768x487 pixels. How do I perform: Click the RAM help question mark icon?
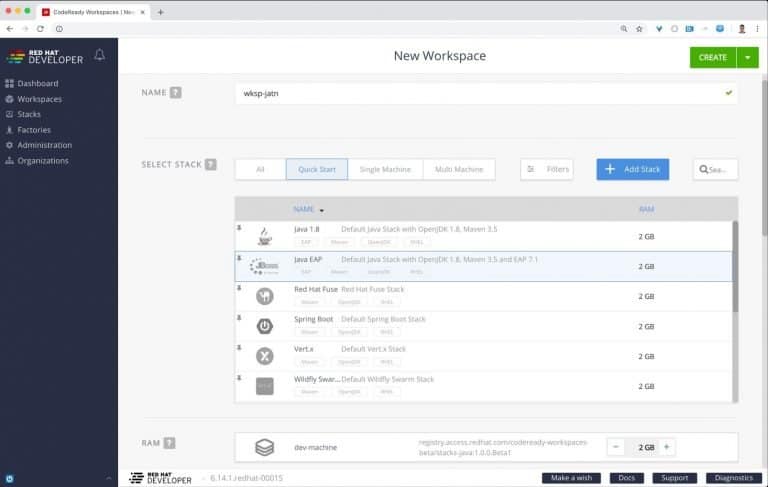(x=169, y=443)
